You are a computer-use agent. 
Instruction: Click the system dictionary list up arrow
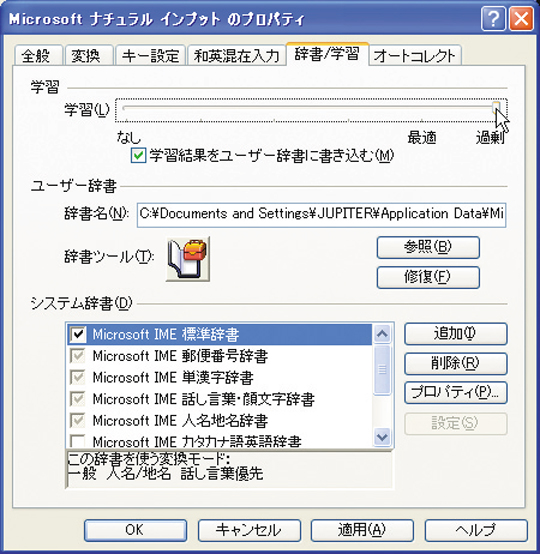[382, 334]
